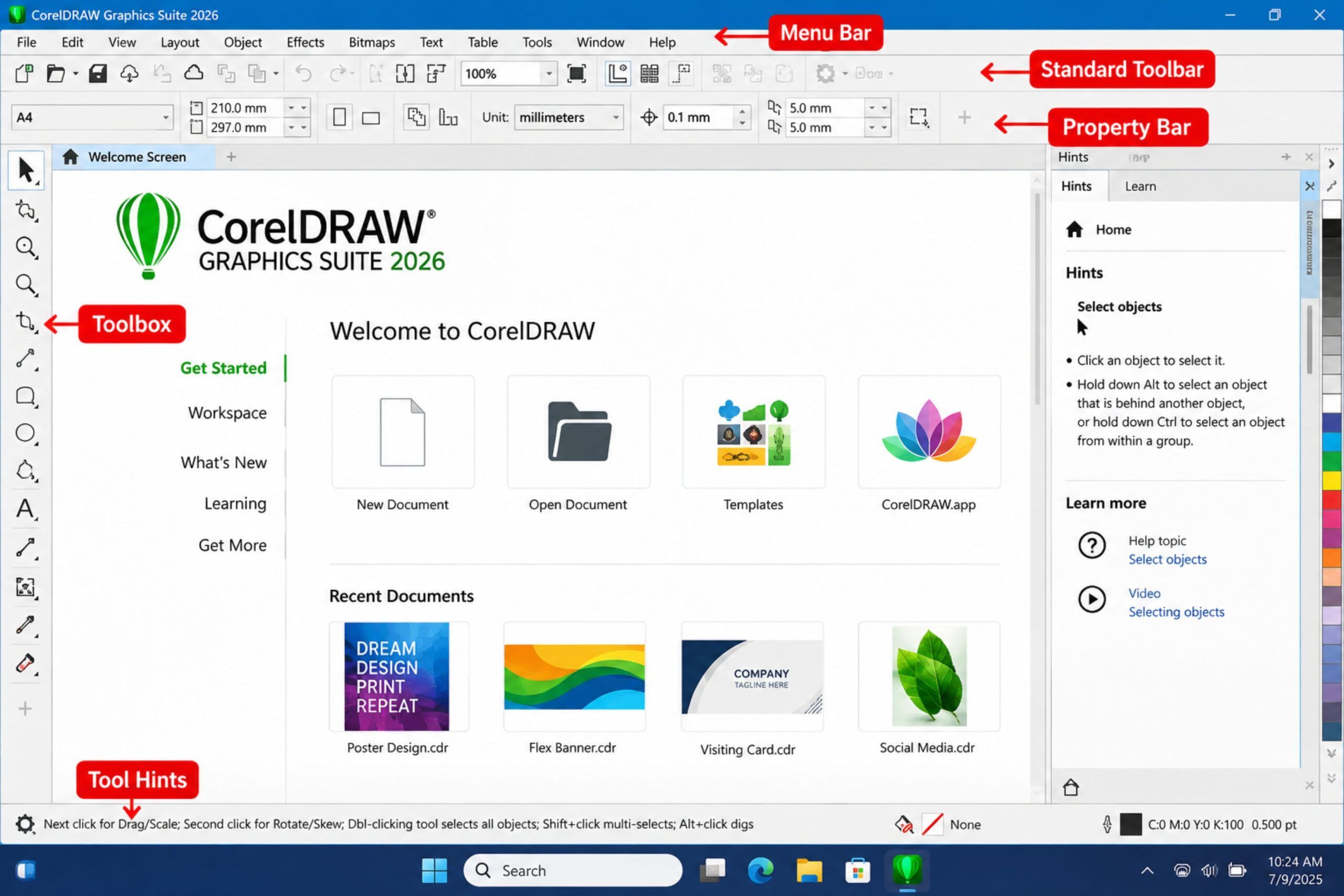Toggle Show grid button
The image size is (1344, 896).
pyautogui.click(x=649, y=73)
